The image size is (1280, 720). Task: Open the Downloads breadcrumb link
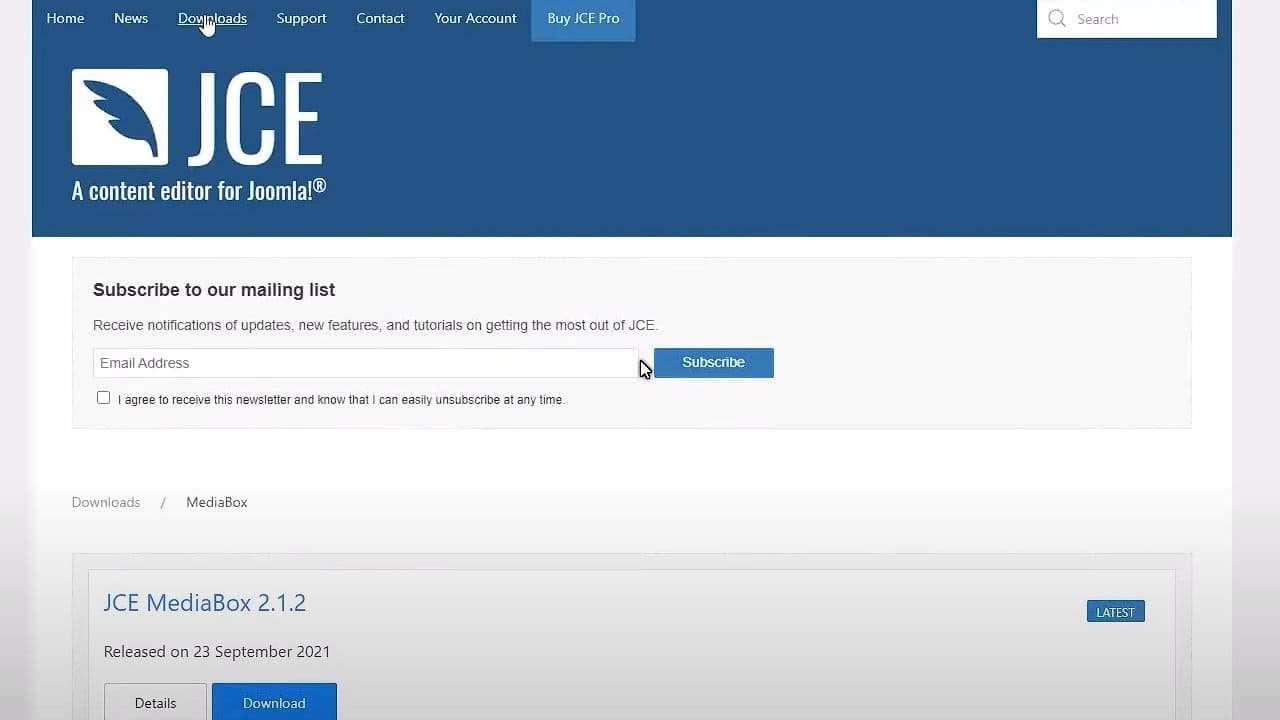[x=106, y=502]
